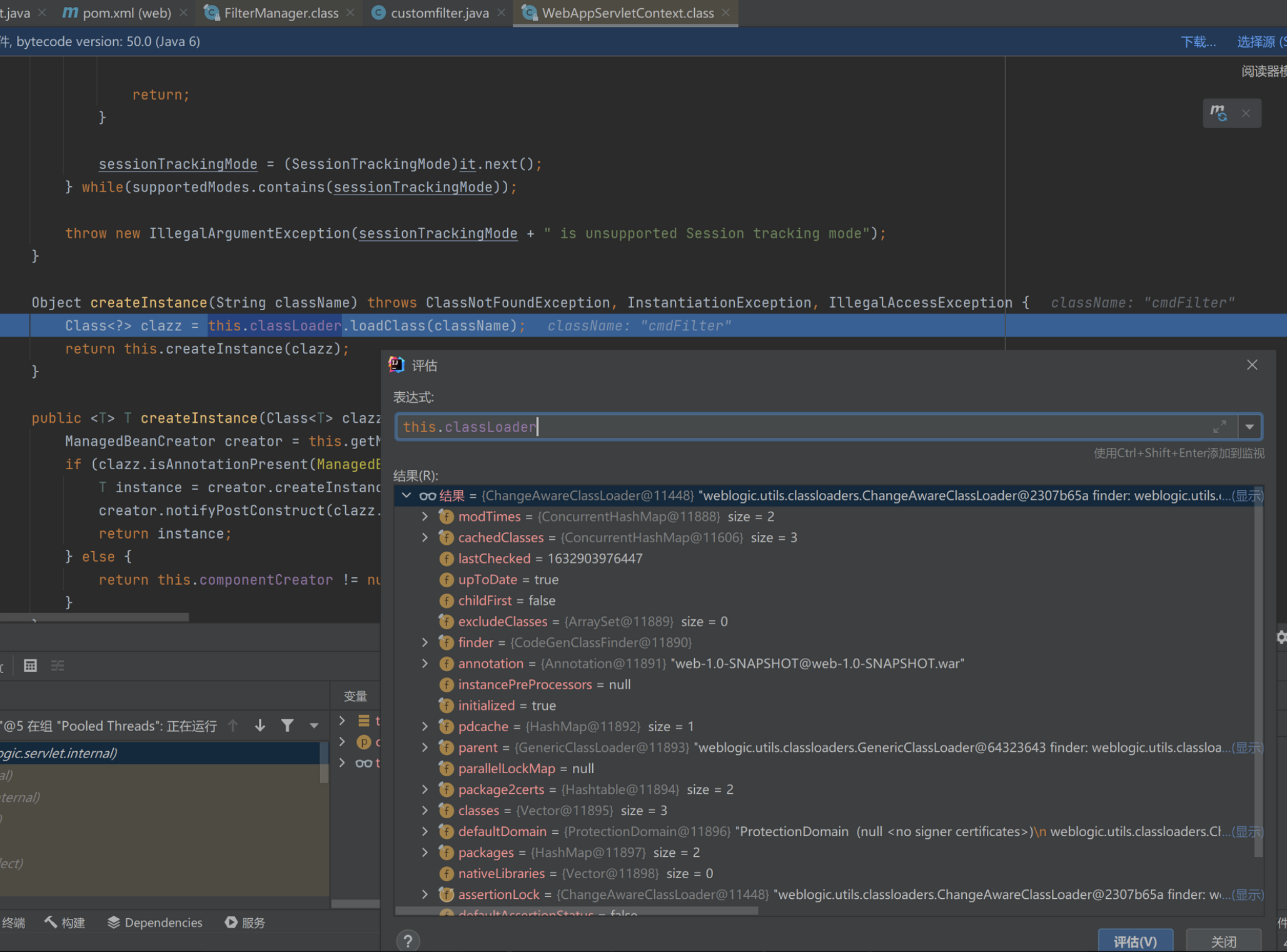The image size is (1287, 952).
Task: Click the settings gear icon at right edge
Action: [x=1281, y=637]
